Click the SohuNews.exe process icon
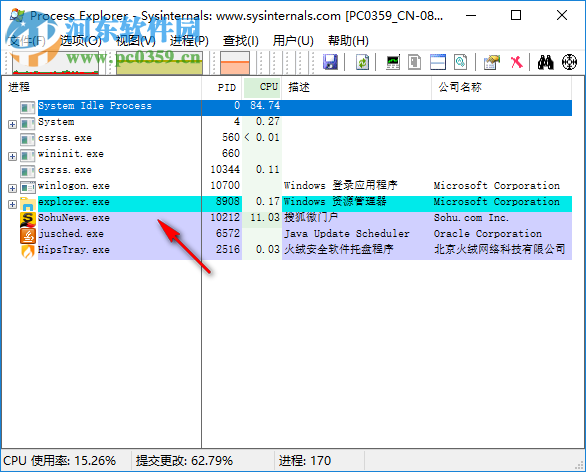Viewport: 586px width, 472px height. click(x=28, y=219)
